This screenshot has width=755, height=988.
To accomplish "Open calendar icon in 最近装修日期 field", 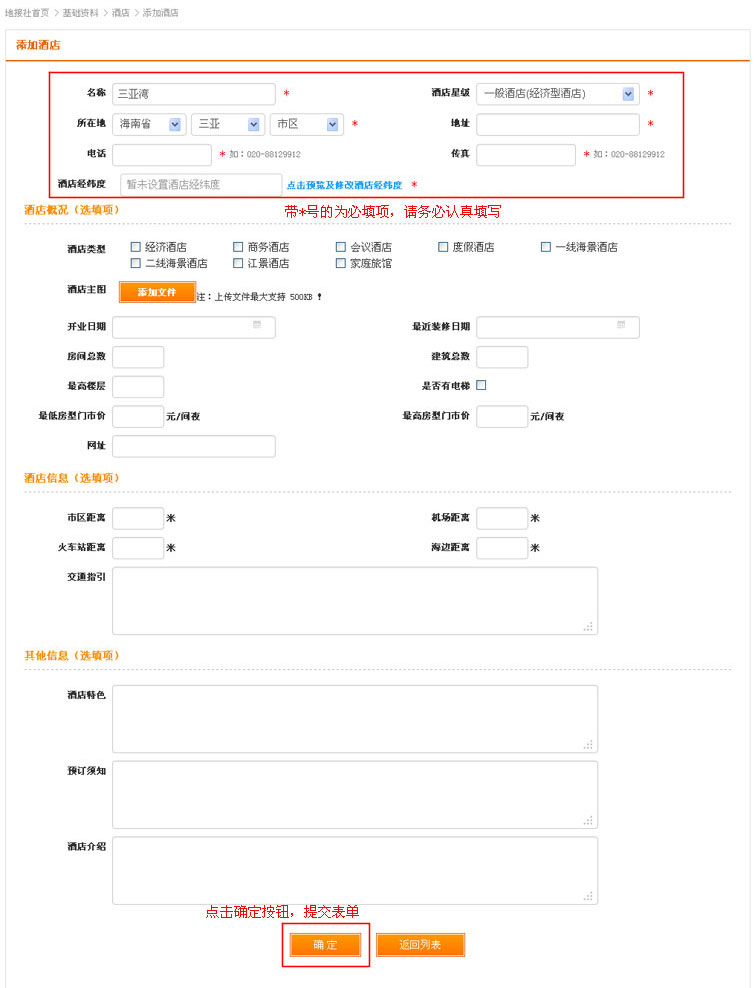I will point(621,325).
